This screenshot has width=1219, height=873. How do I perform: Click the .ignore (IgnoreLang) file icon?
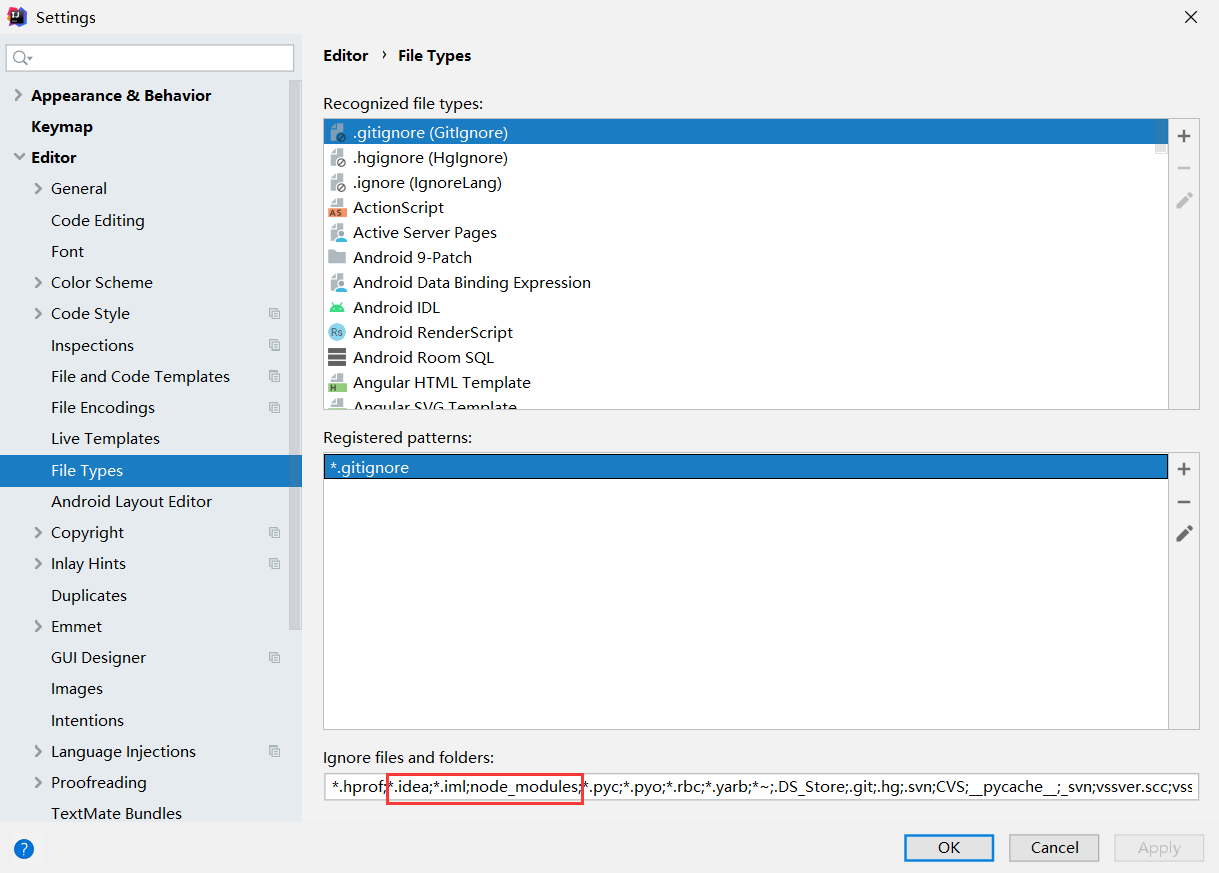click(337, 182)
